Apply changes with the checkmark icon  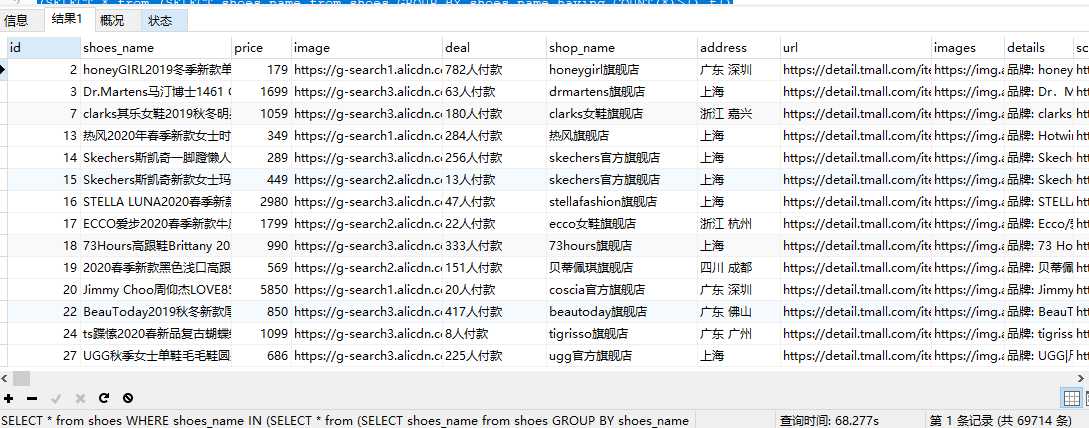coord(56,398)
